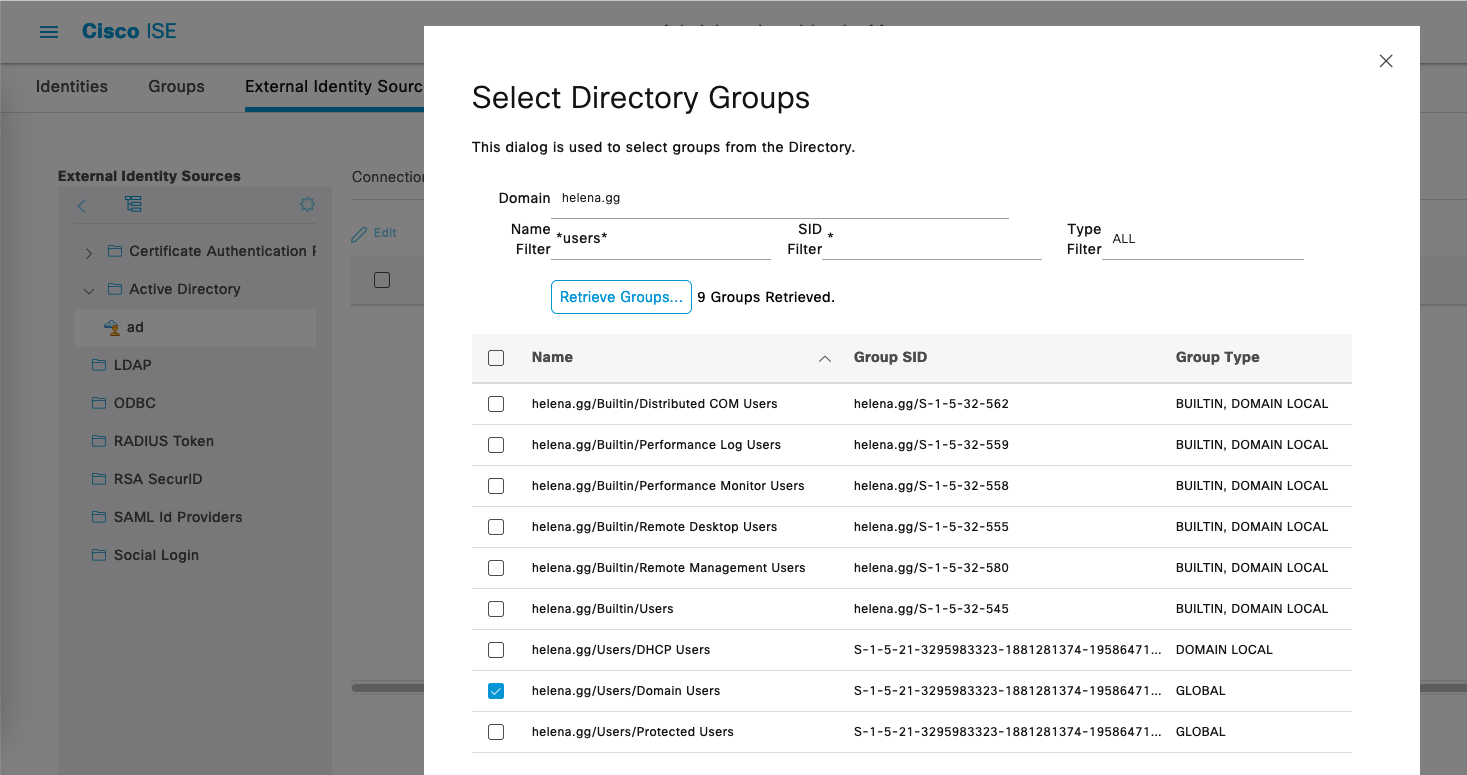Switch to the Identities tab

tap(72, 86)
